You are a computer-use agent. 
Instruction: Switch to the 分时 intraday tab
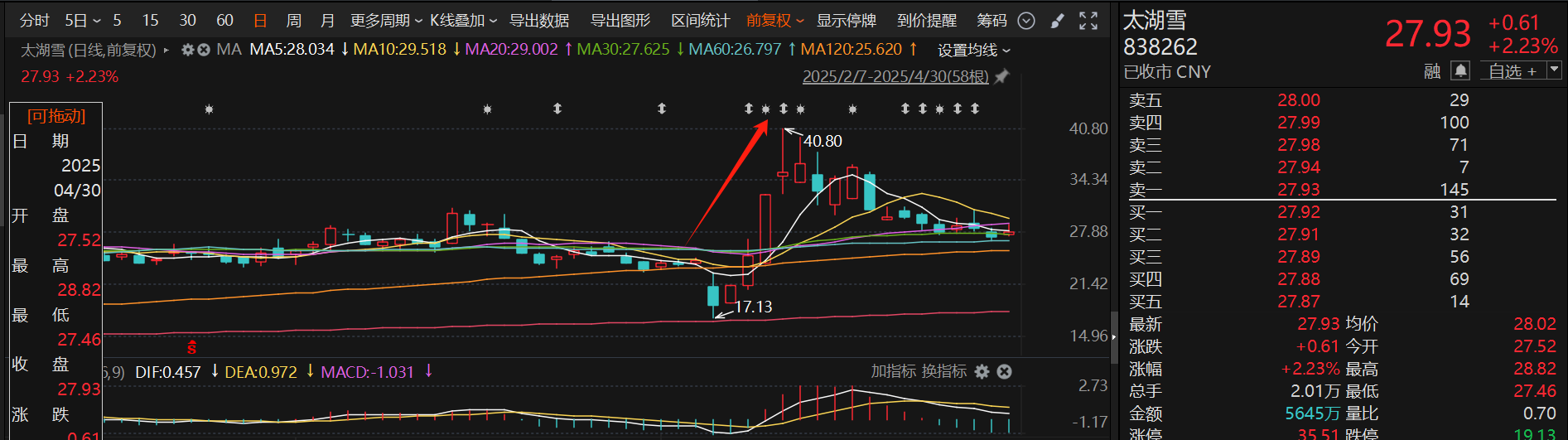(x=35, y=21)
